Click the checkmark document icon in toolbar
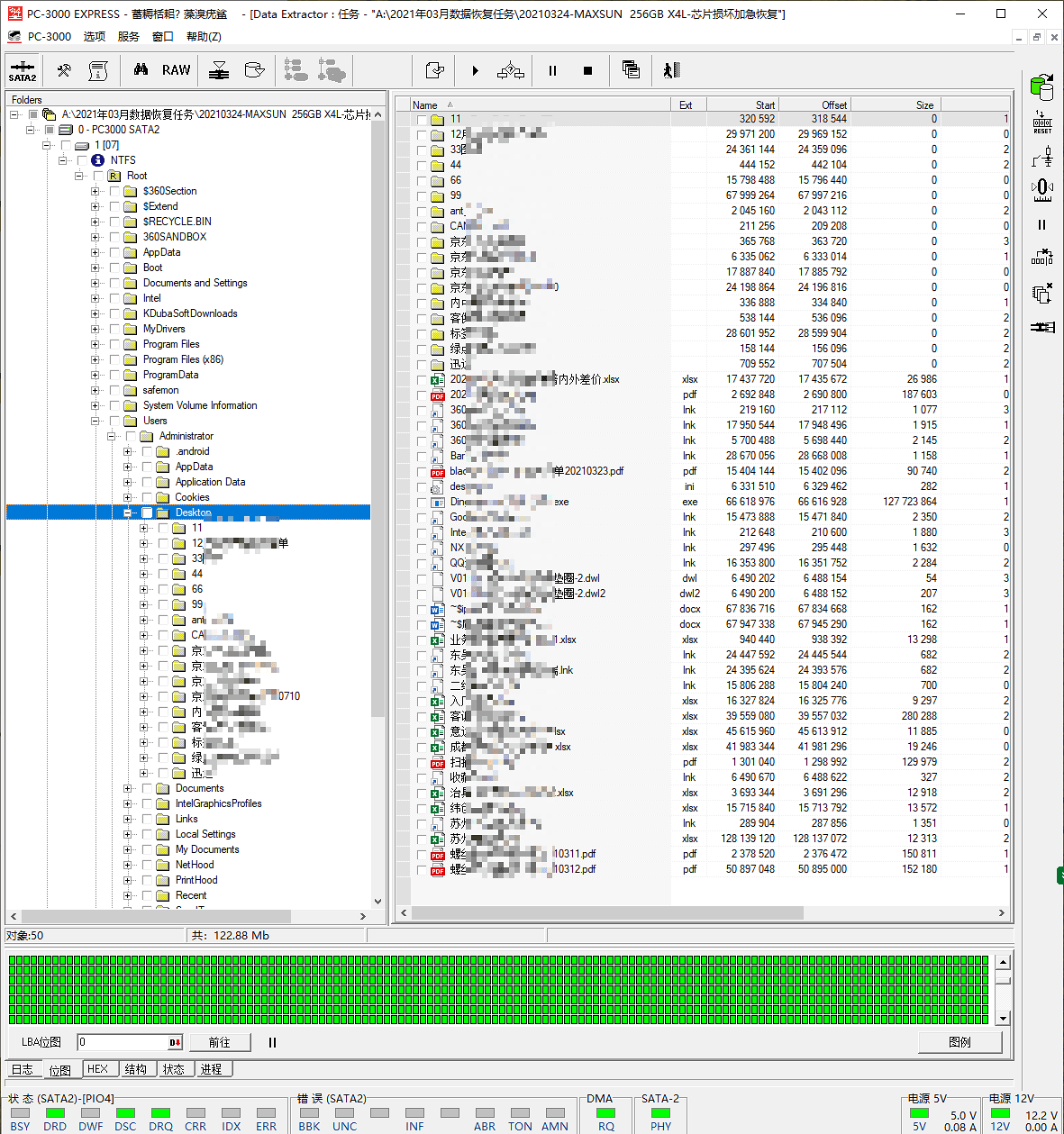Image resolution: width=1064 pixels, height=1134 pixels. (x=434, y=70)
